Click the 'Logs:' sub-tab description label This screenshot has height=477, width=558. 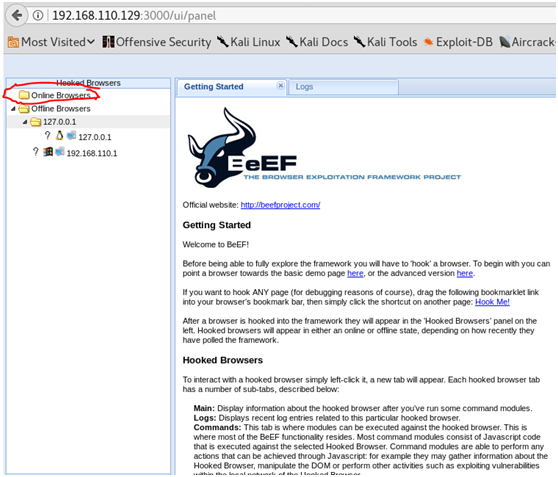click(205, 418)
